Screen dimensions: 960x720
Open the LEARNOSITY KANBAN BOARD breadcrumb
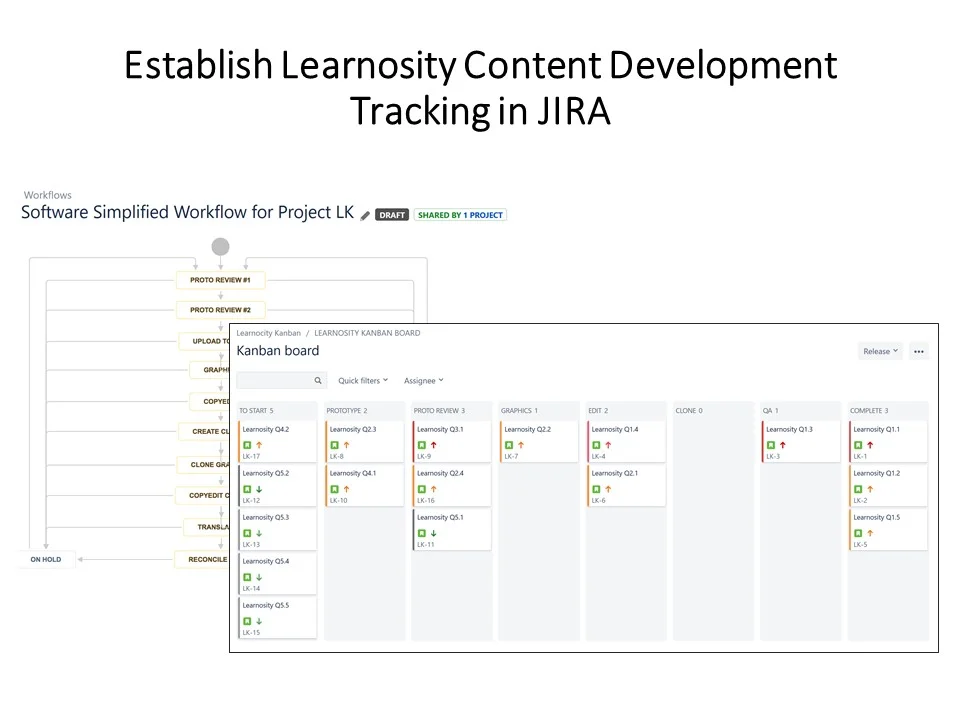click(x=367, y=333)
